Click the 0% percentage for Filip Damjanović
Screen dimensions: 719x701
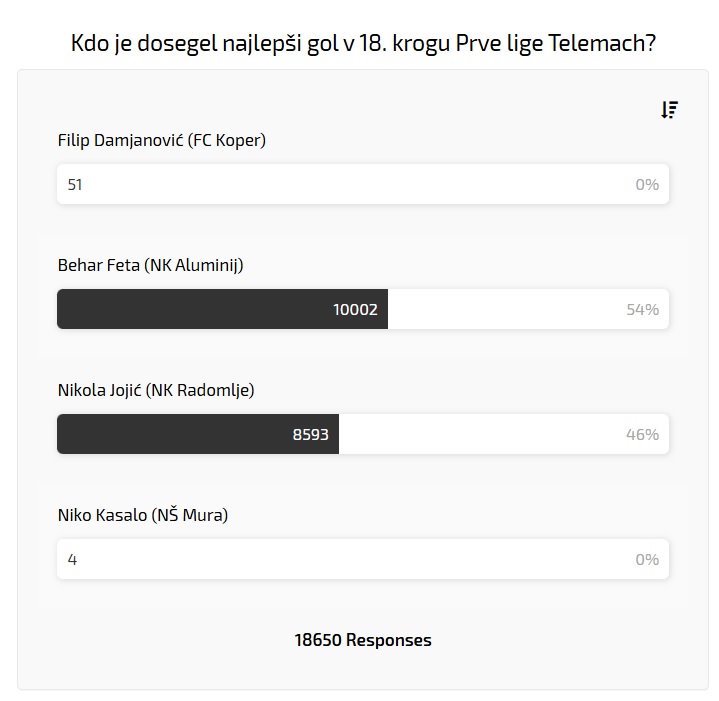[x=647, y=185]
